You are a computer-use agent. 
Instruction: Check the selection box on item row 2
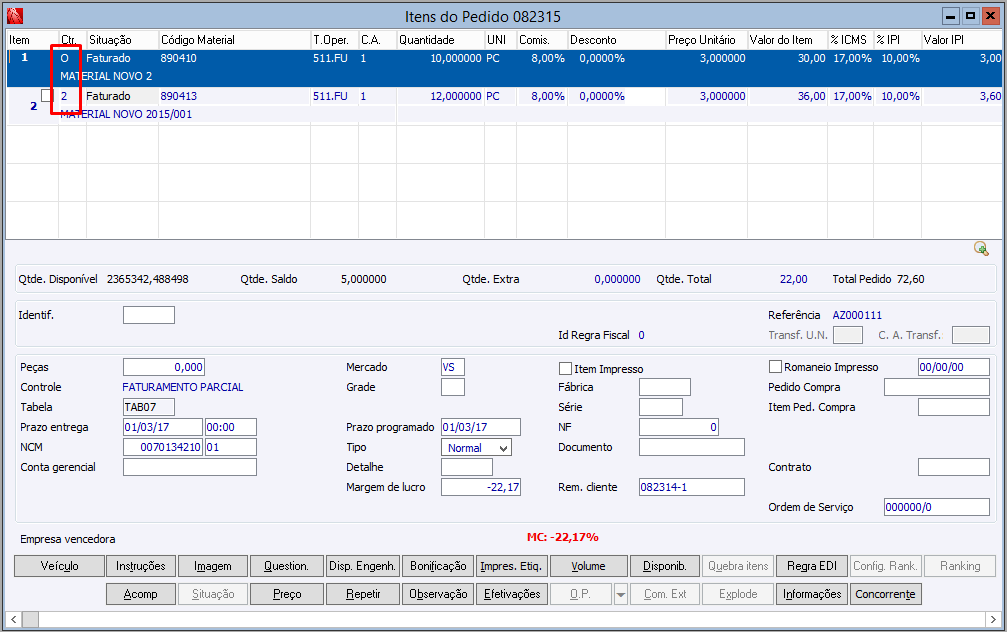(47, 96)
